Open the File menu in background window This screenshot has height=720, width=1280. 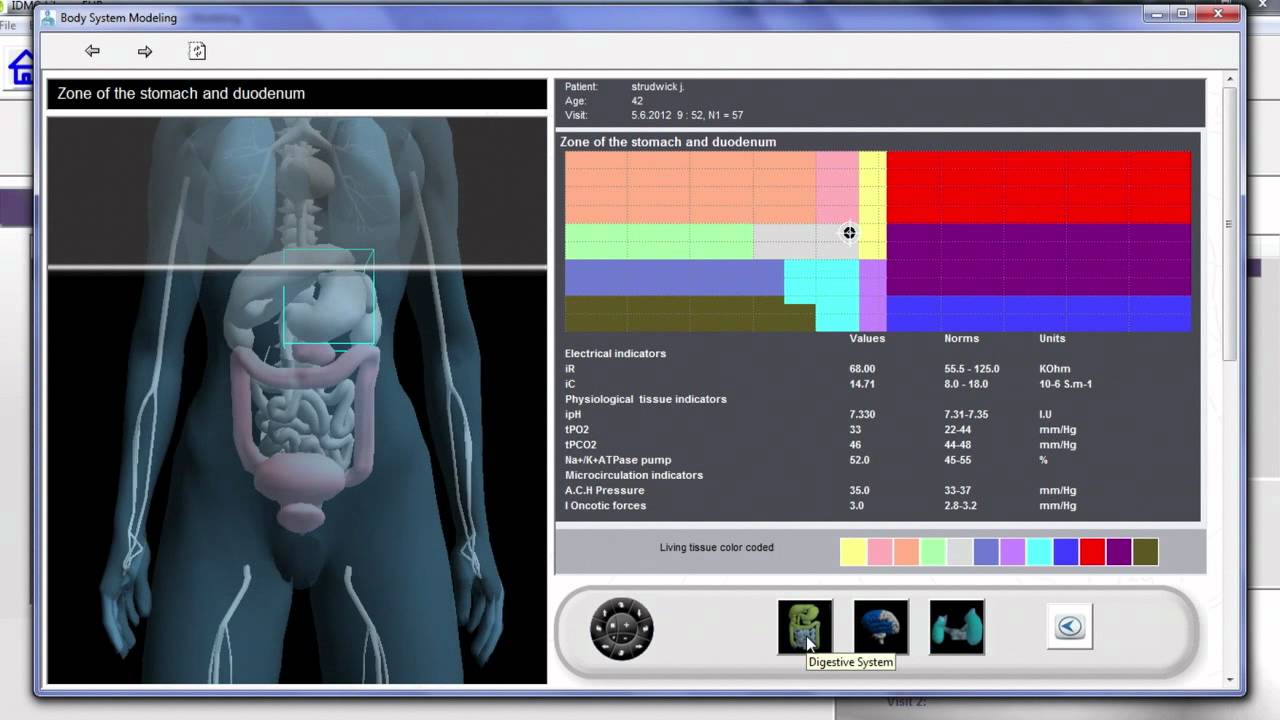8,26
